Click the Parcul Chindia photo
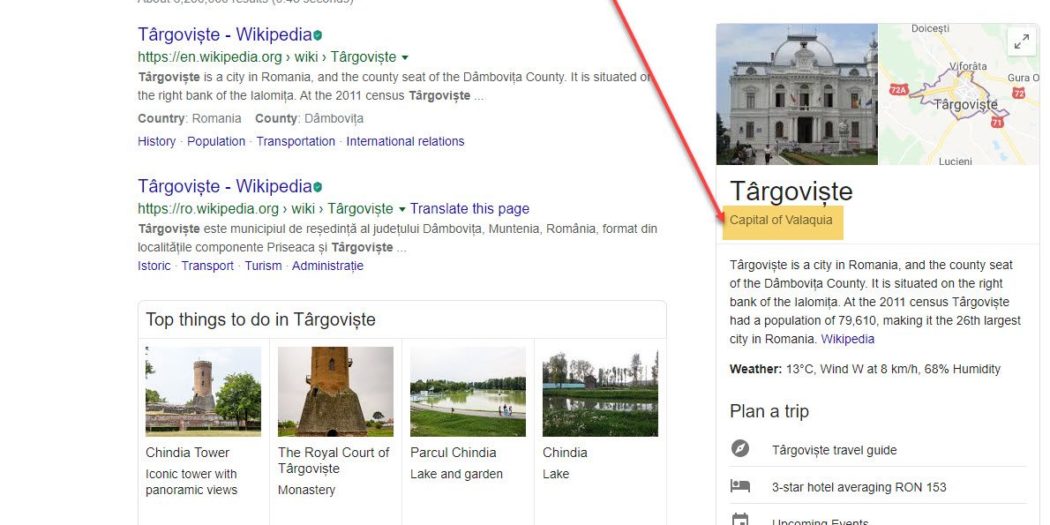This screenshot has width=1050, height=525. point(467,391)
